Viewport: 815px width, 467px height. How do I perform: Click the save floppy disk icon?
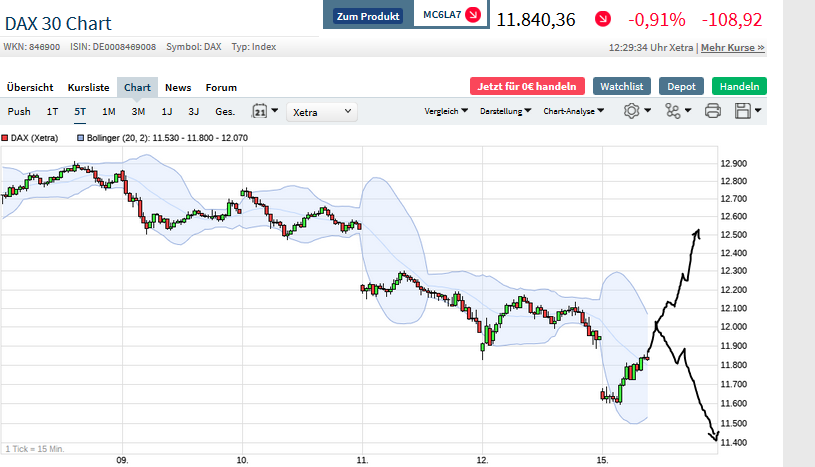click(x=743, y=111)
